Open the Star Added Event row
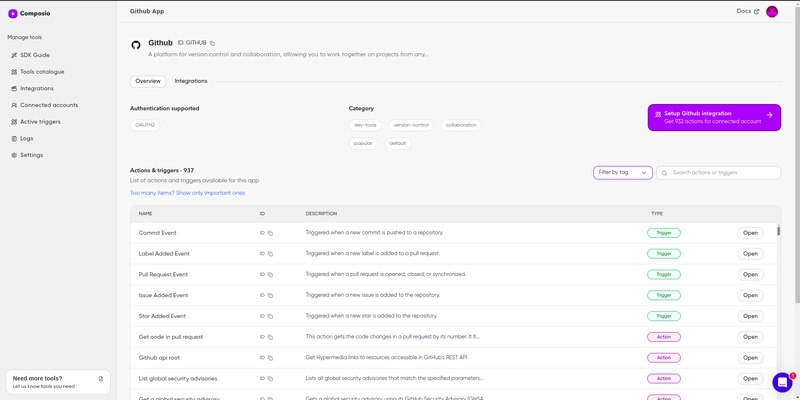Image resolution: width=800 pixels, height=400 pixels. pyautogui.click(x=750, y=316)
